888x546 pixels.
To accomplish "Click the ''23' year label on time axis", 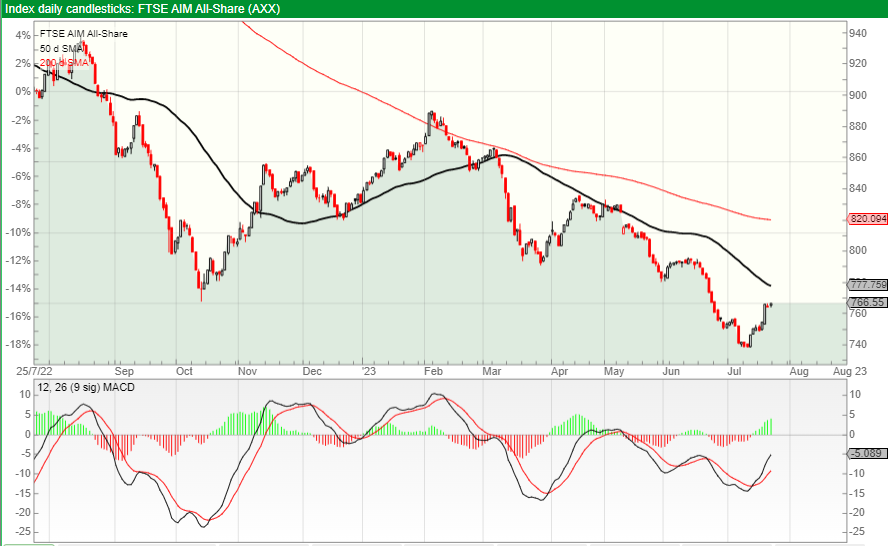I will [369, 371].
